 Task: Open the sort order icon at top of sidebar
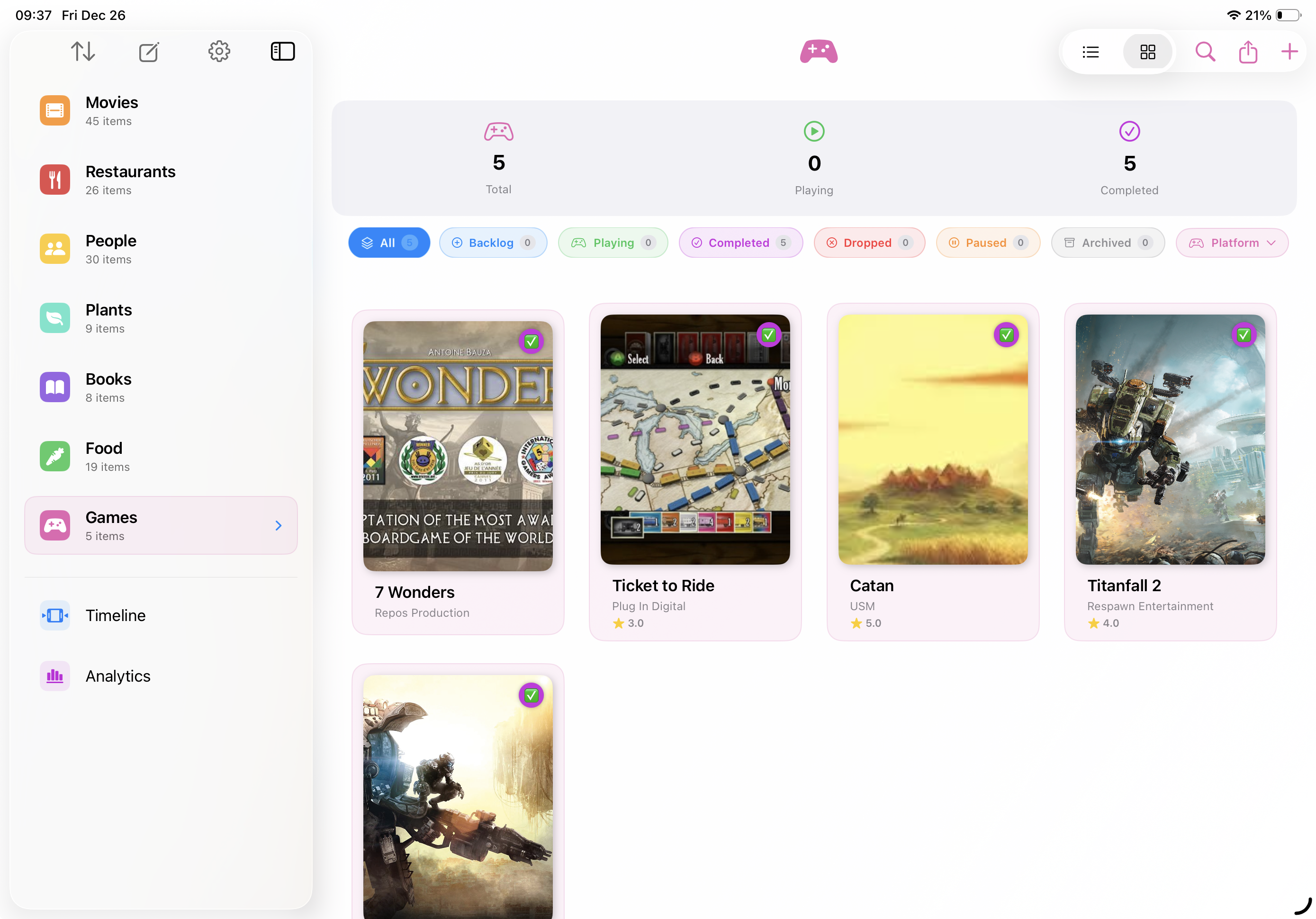pos(82,51)
